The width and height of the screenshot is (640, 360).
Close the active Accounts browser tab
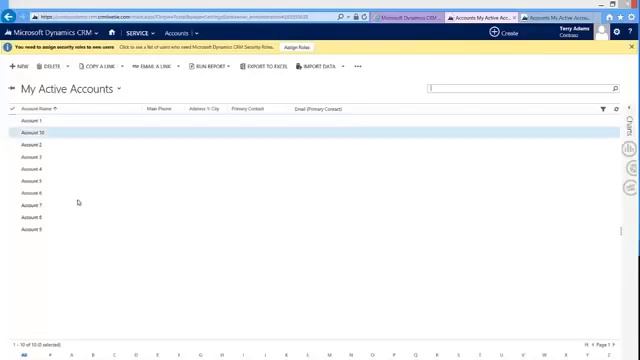[x=514, y=18]
